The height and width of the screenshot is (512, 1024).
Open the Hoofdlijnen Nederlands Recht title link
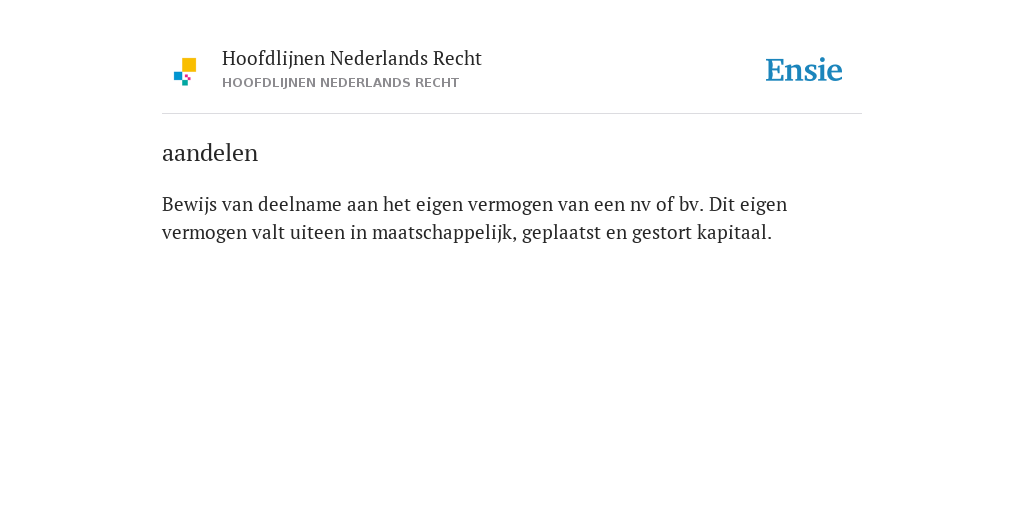pyautogui.click(x=351, y=58)
